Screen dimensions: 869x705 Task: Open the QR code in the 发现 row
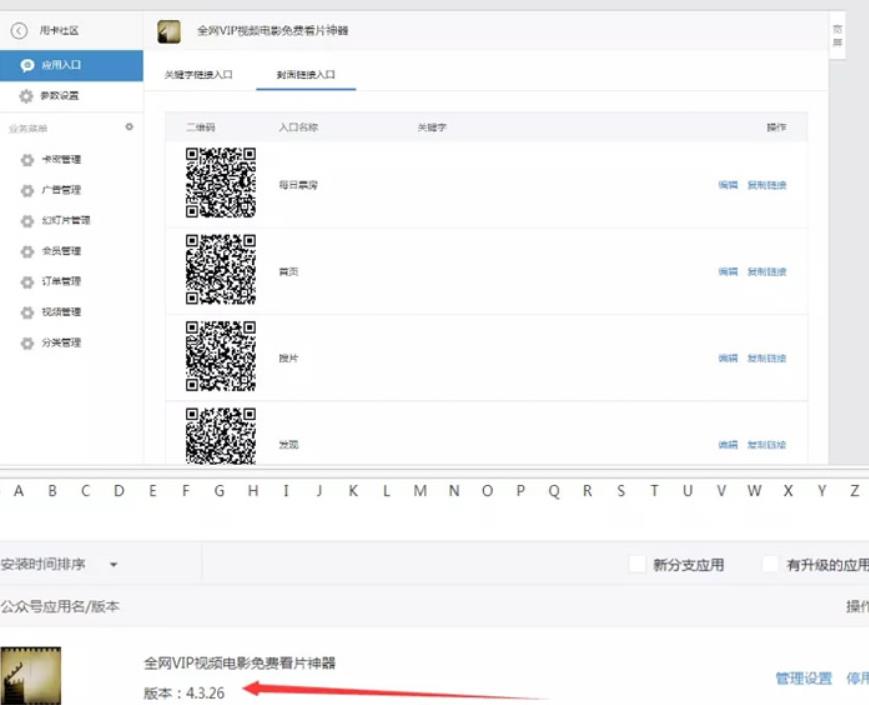point(221,436)
